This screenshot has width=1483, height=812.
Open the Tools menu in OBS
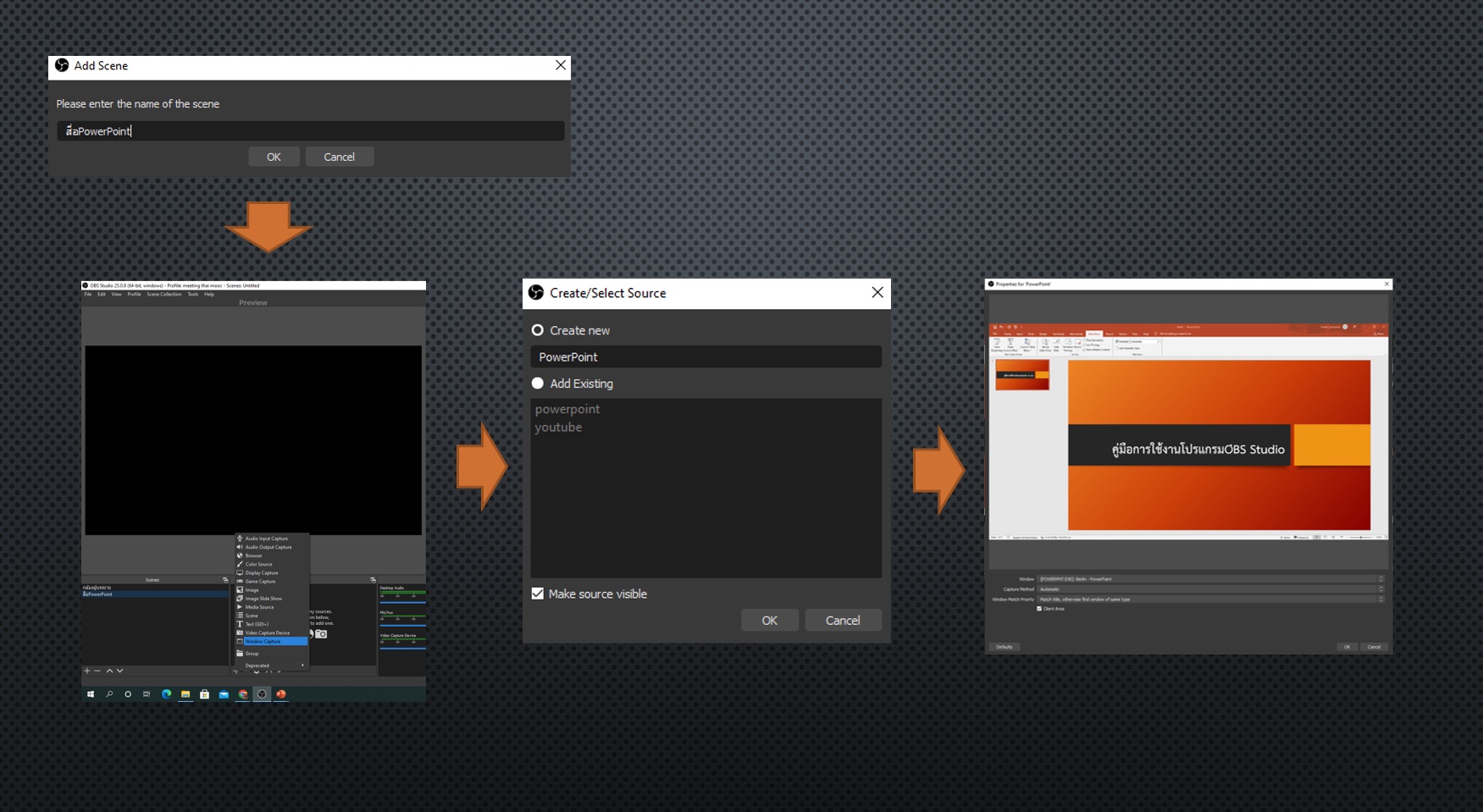[x=193, y=294]
